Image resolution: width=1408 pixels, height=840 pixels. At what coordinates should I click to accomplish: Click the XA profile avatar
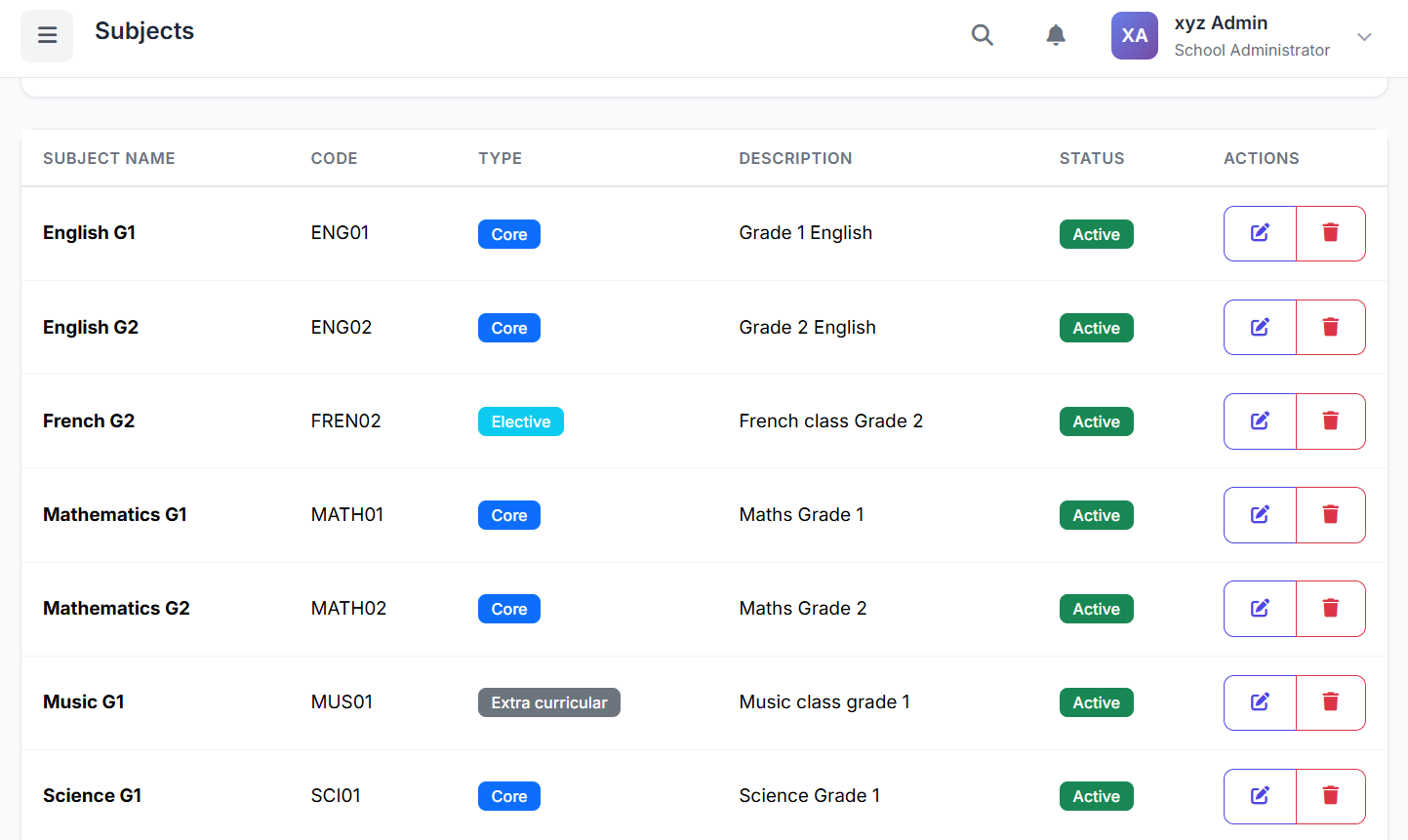1134,36
